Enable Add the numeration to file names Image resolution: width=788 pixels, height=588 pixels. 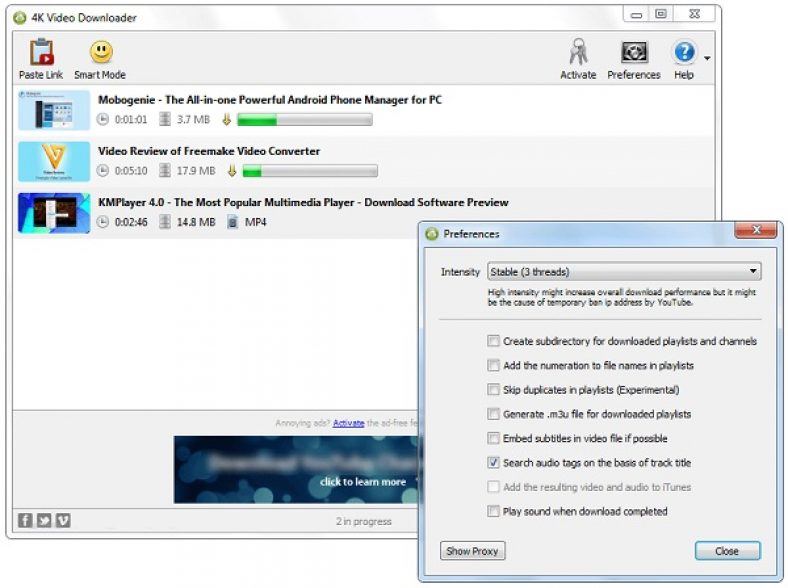493,365
